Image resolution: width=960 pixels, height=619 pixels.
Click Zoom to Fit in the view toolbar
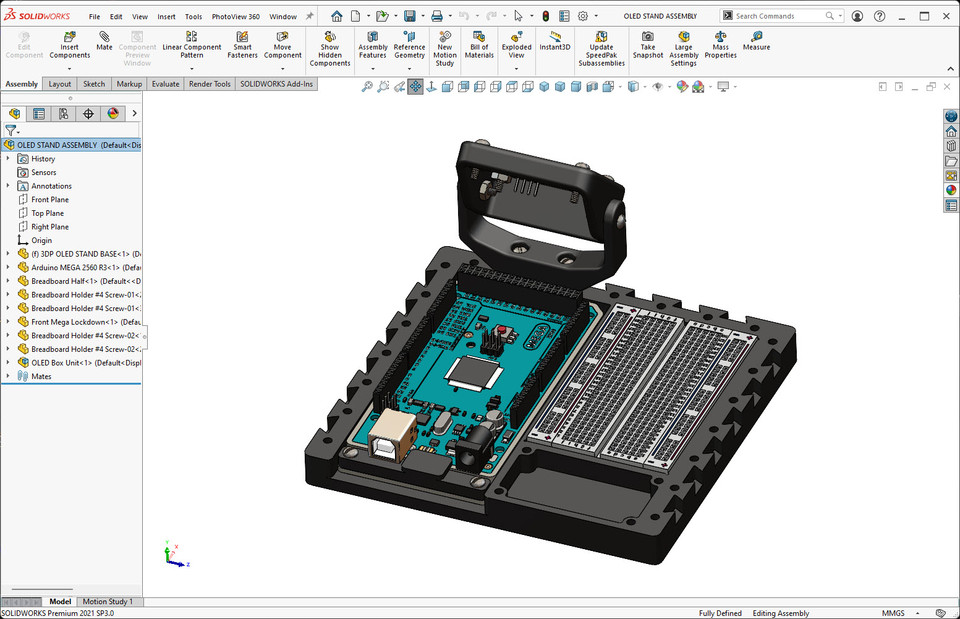pyautogui.click(x=367, y=87)
